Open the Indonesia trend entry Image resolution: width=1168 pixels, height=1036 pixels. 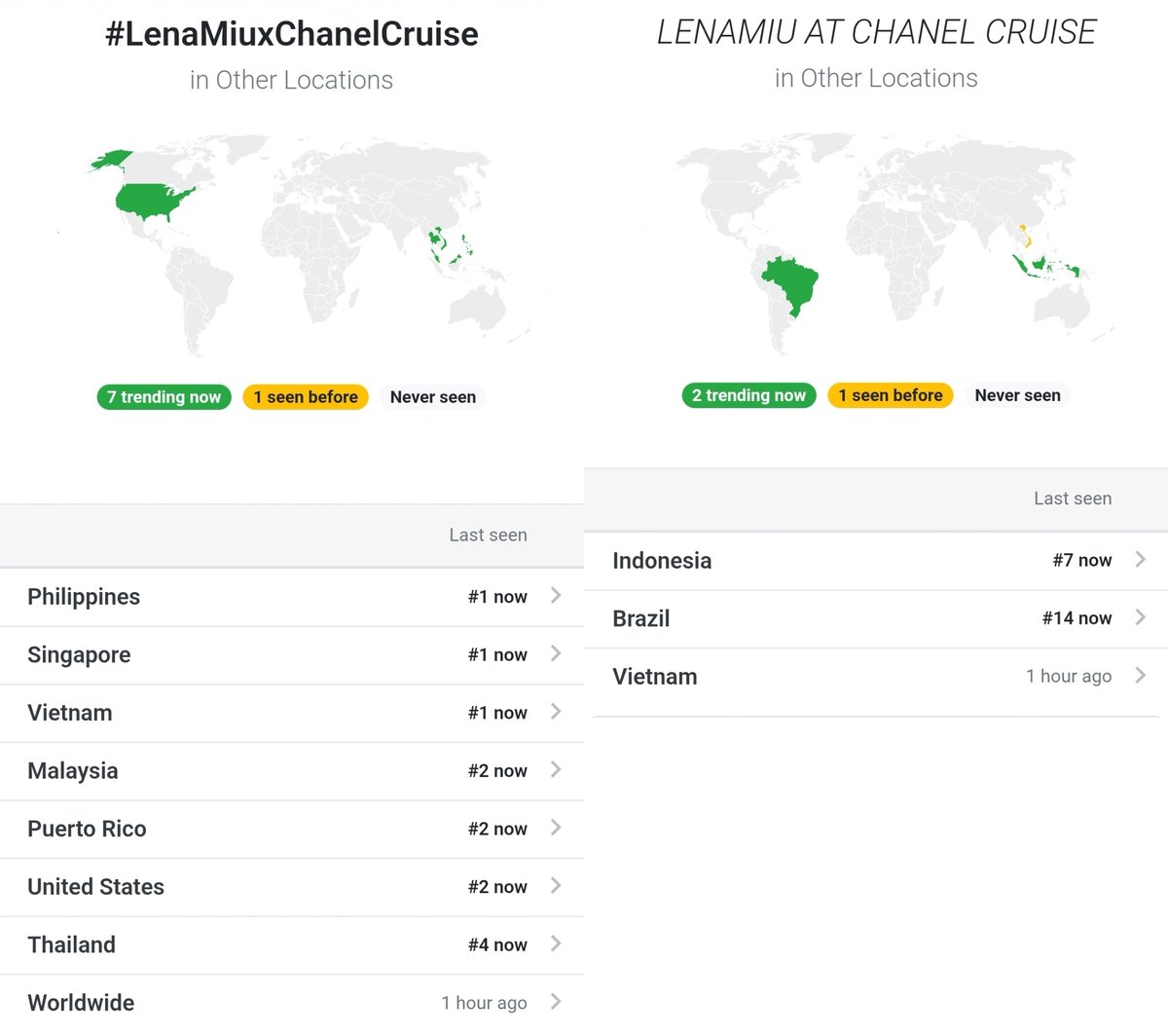[876, 561]
